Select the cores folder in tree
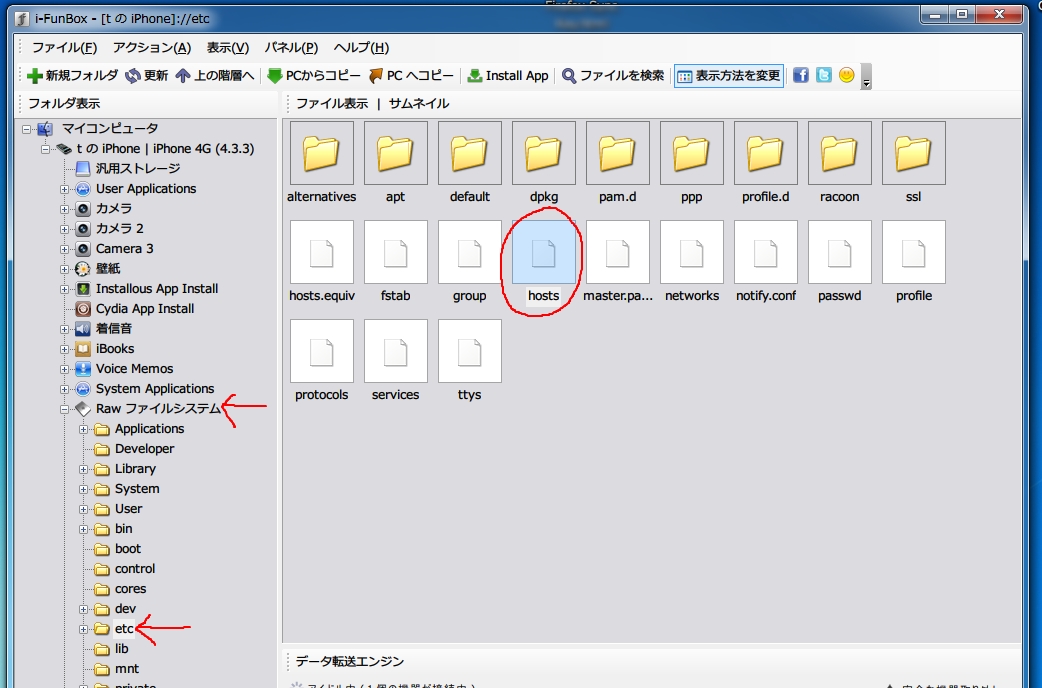This screenshot has height=688, width=1042. point(130,589)
